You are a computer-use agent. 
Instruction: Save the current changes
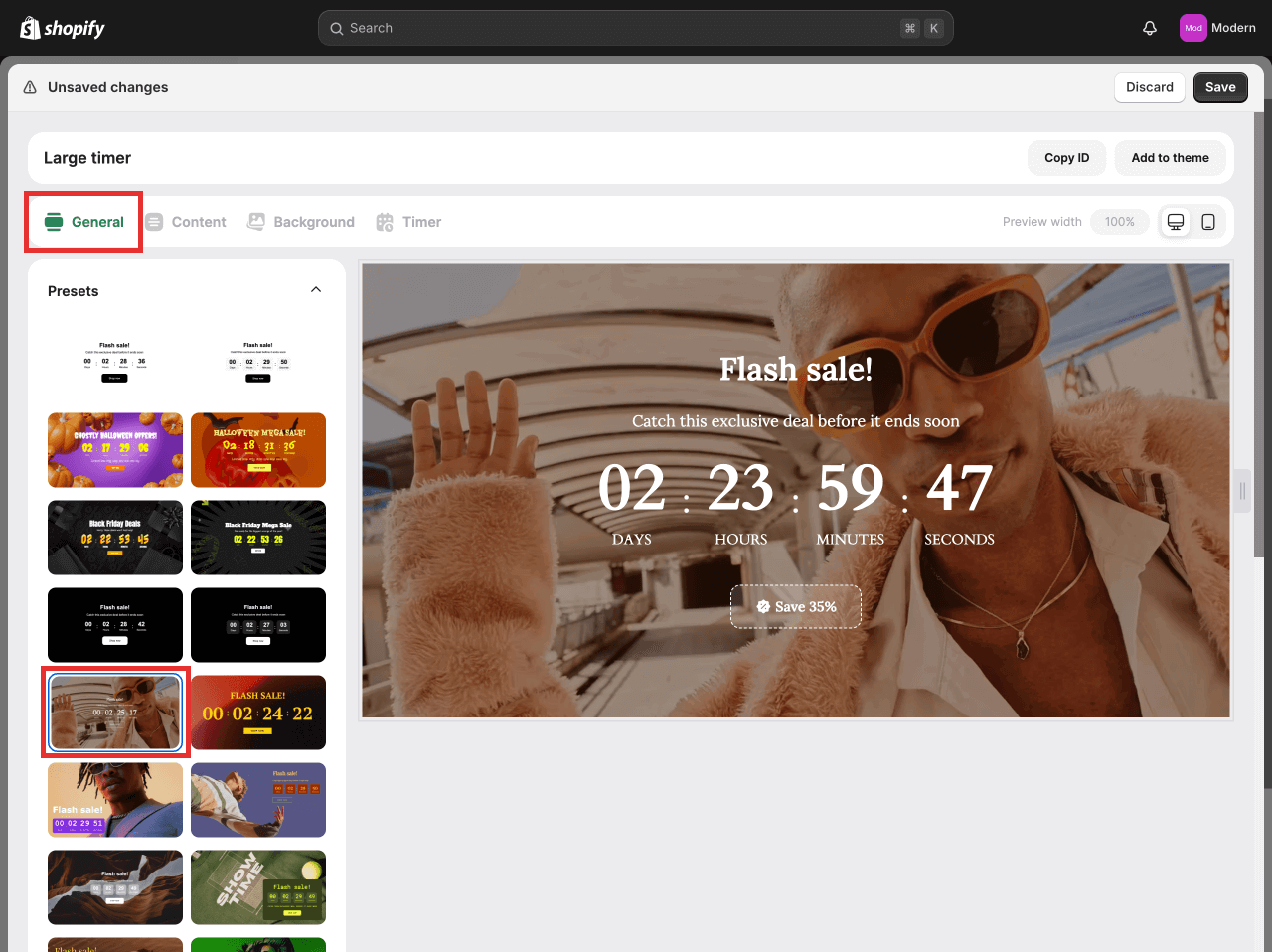pyautogui.click(x=1220, y=87)
